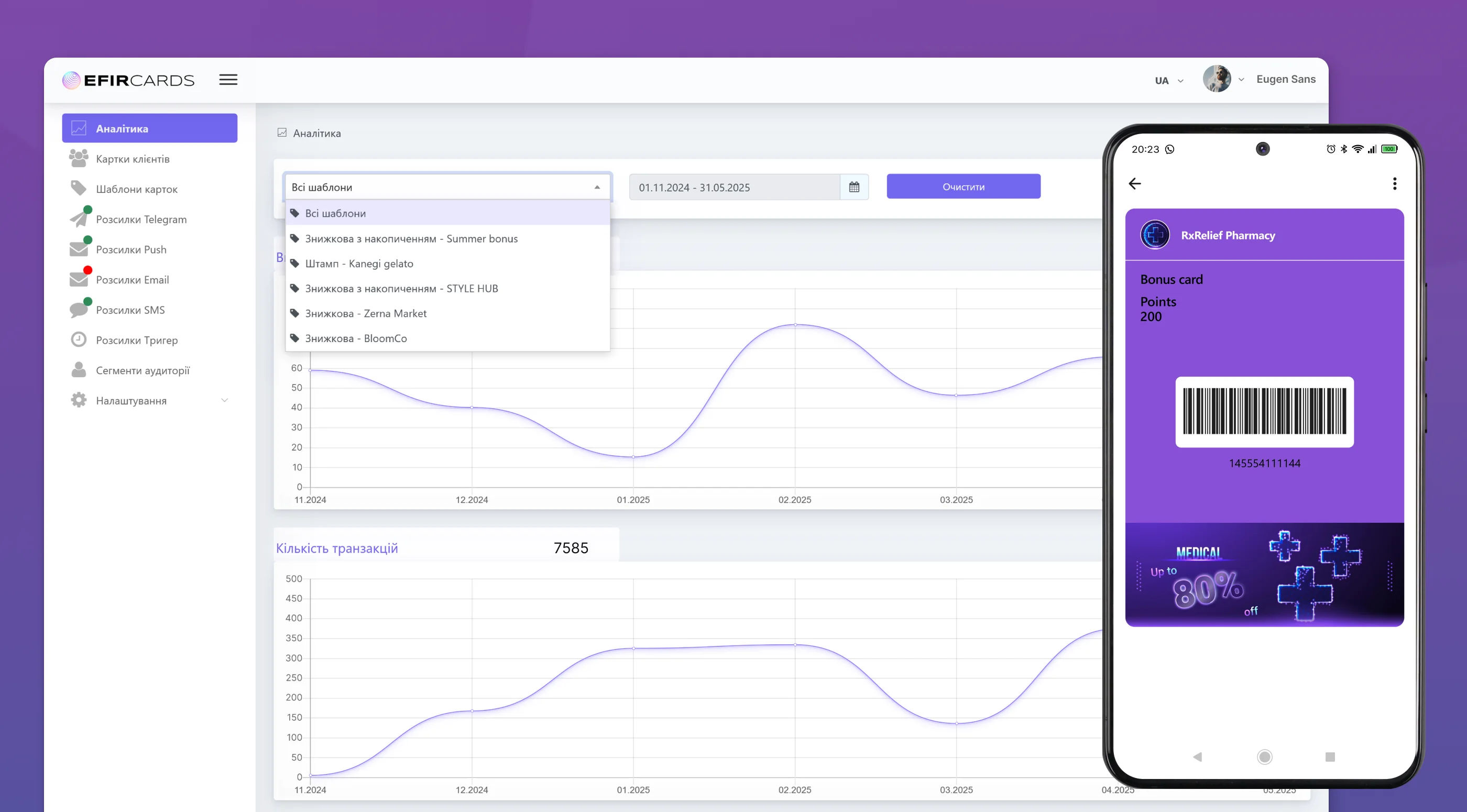Click the phone back arrow icon
Viewport: 1467px width, 812px height.
(1134, 183)
